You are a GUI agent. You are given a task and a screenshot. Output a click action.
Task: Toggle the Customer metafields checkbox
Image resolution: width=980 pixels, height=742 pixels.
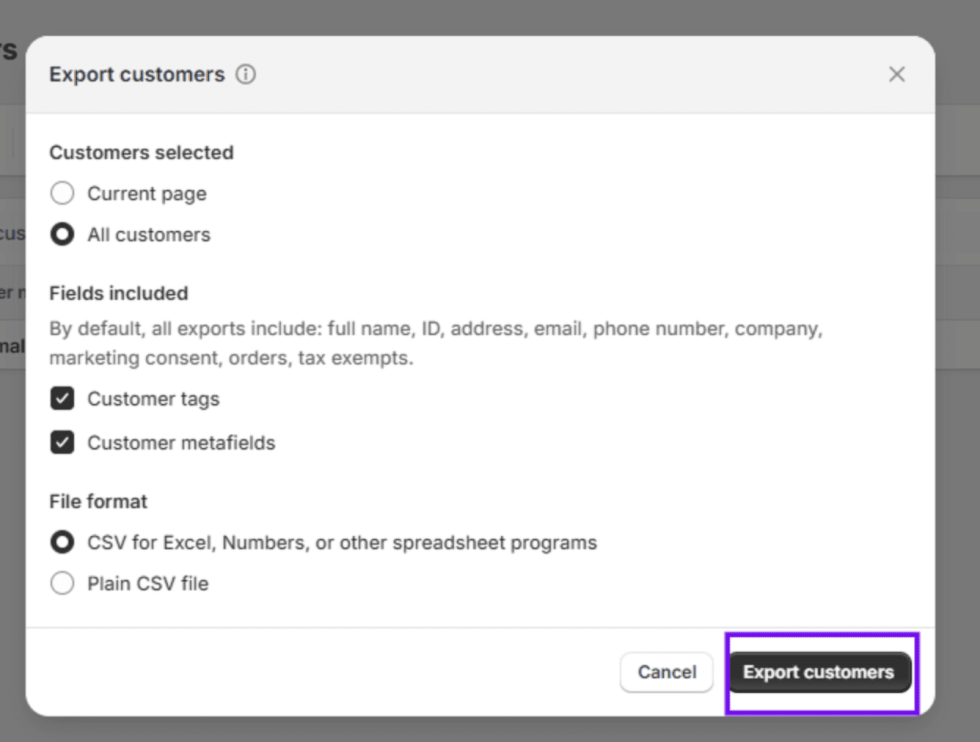pos(62,442)
